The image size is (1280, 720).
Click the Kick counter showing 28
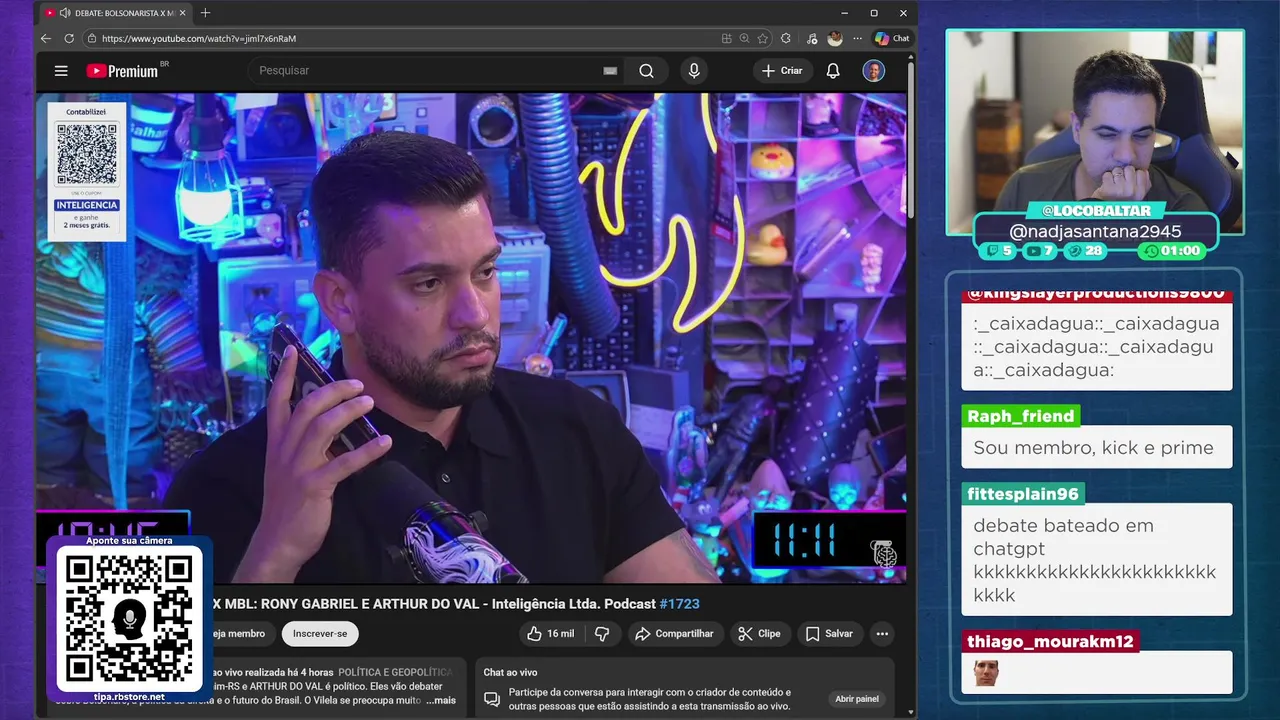click(x=1086, y=251)
